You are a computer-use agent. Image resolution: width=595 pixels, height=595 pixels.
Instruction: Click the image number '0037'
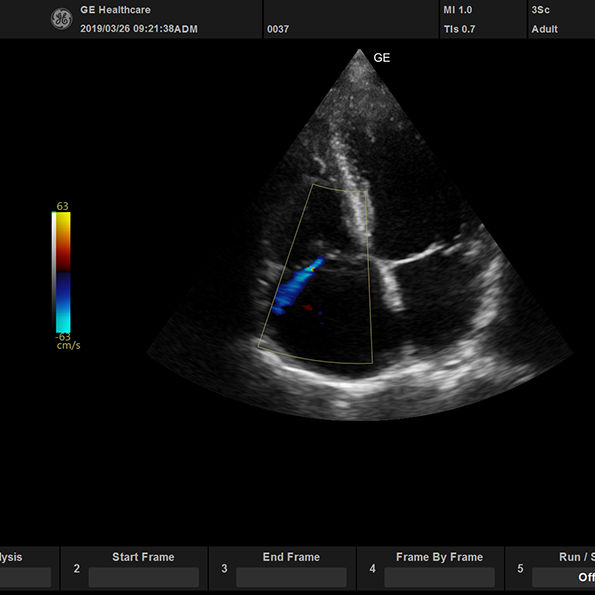point(278,29)
